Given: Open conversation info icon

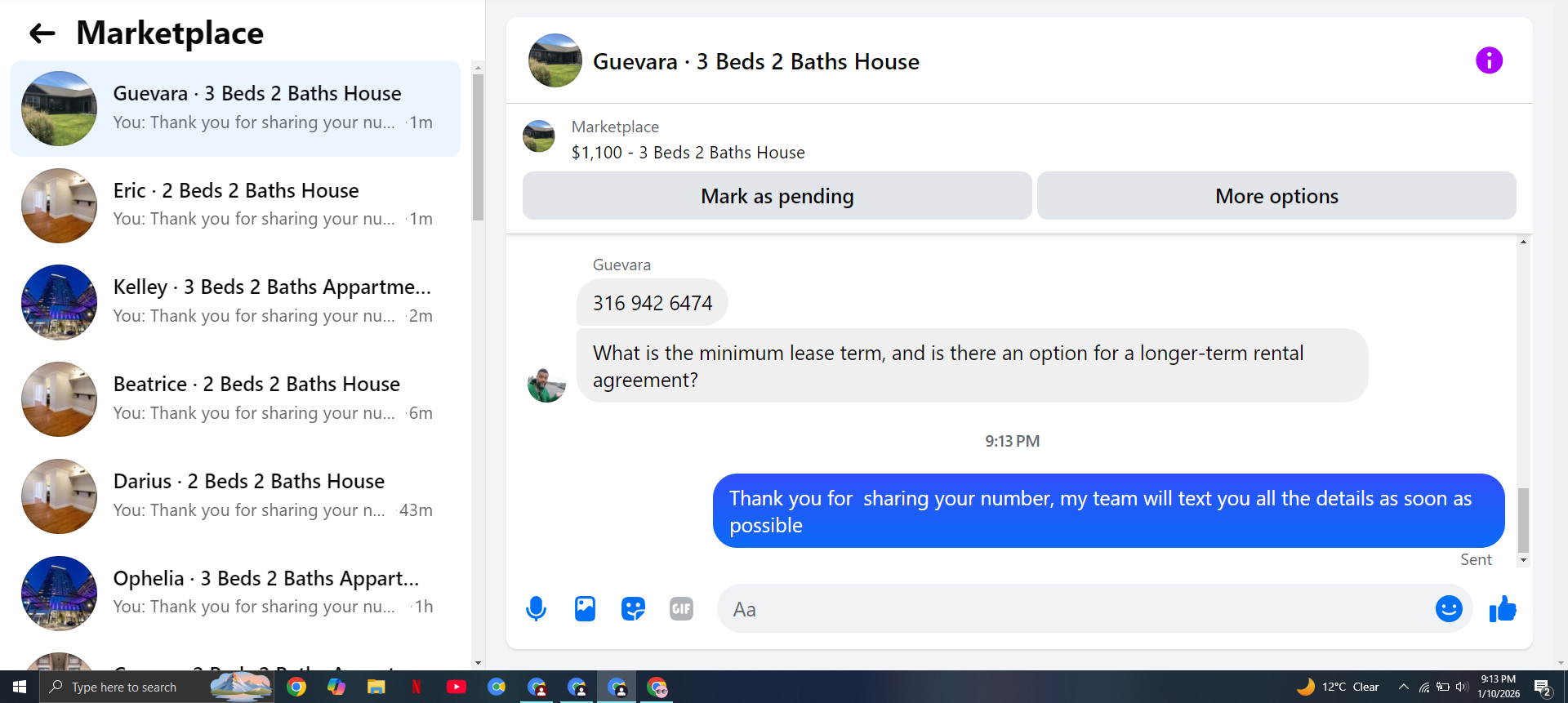Looking at the screenshot, I should (x=1489, y=60).
